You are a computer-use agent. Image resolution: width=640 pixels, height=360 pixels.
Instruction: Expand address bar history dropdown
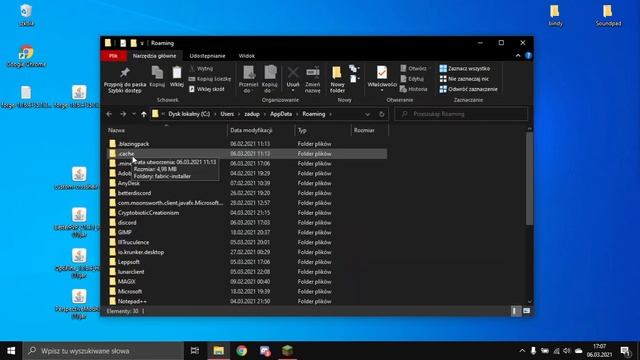pyautogui.click(x=367, y=114)
